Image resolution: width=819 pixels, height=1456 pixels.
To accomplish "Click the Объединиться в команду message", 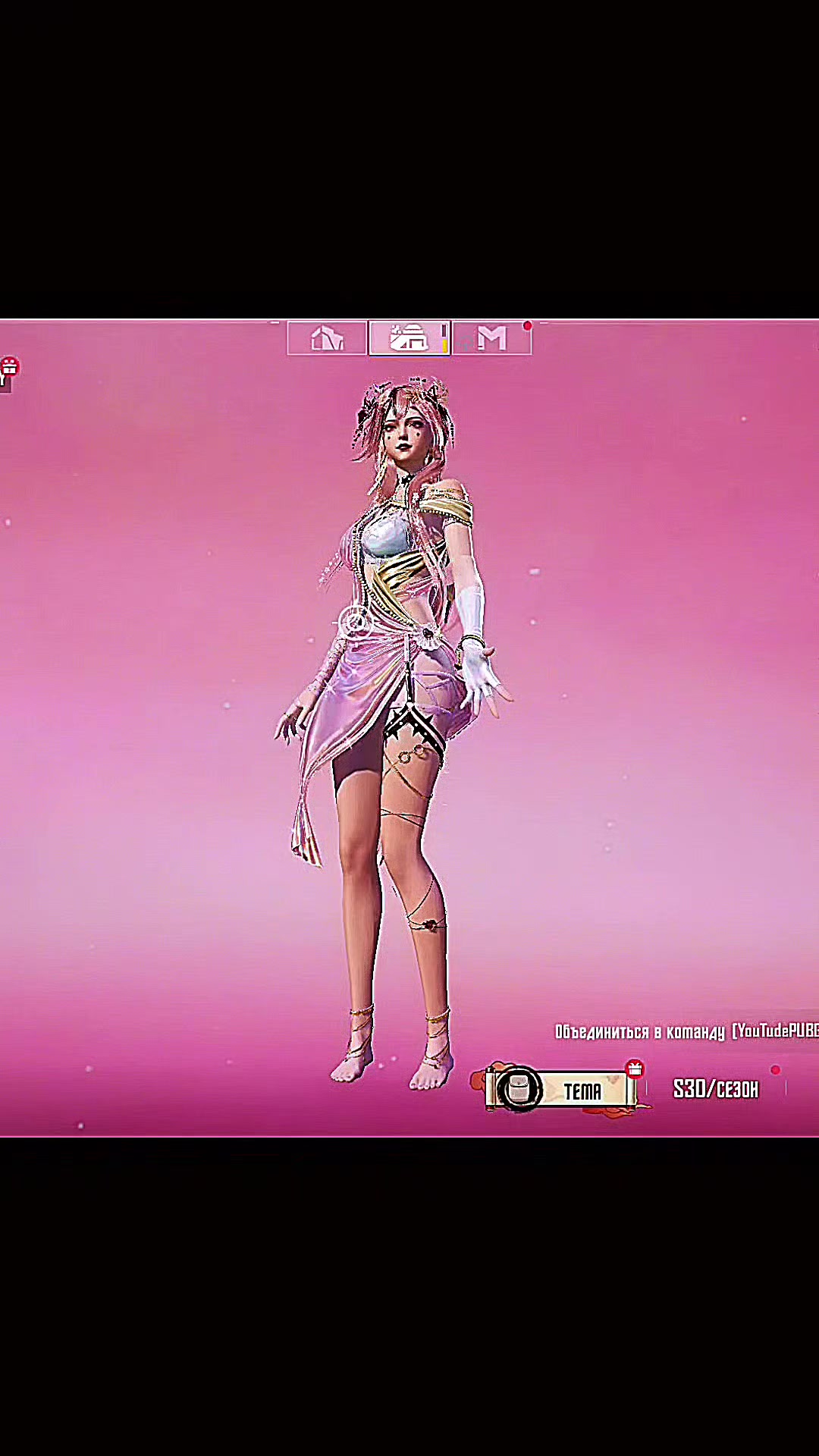I will tap(640, 1031).
